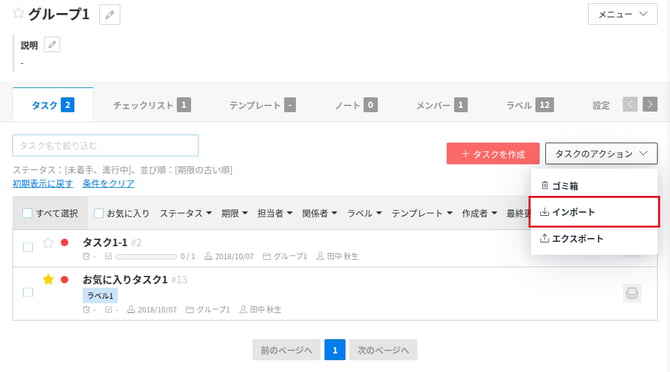The height and width of the screenshot is (372, 670).
Task: Click the 条件をクリア link
Action: point(108,184)
